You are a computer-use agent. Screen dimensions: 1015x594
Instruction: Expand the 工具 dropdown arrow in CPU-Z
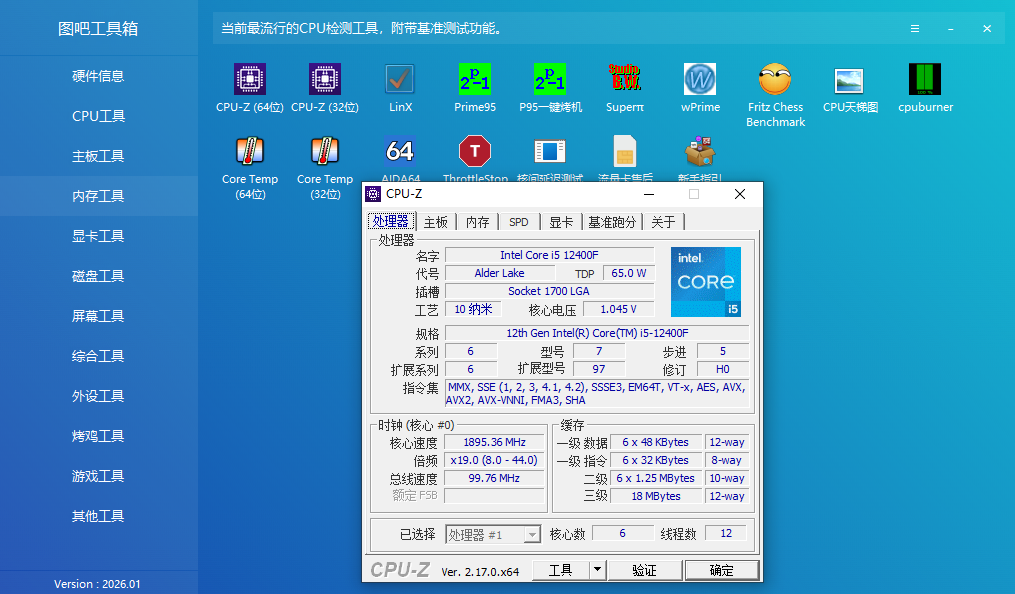[x=597, y=570]
